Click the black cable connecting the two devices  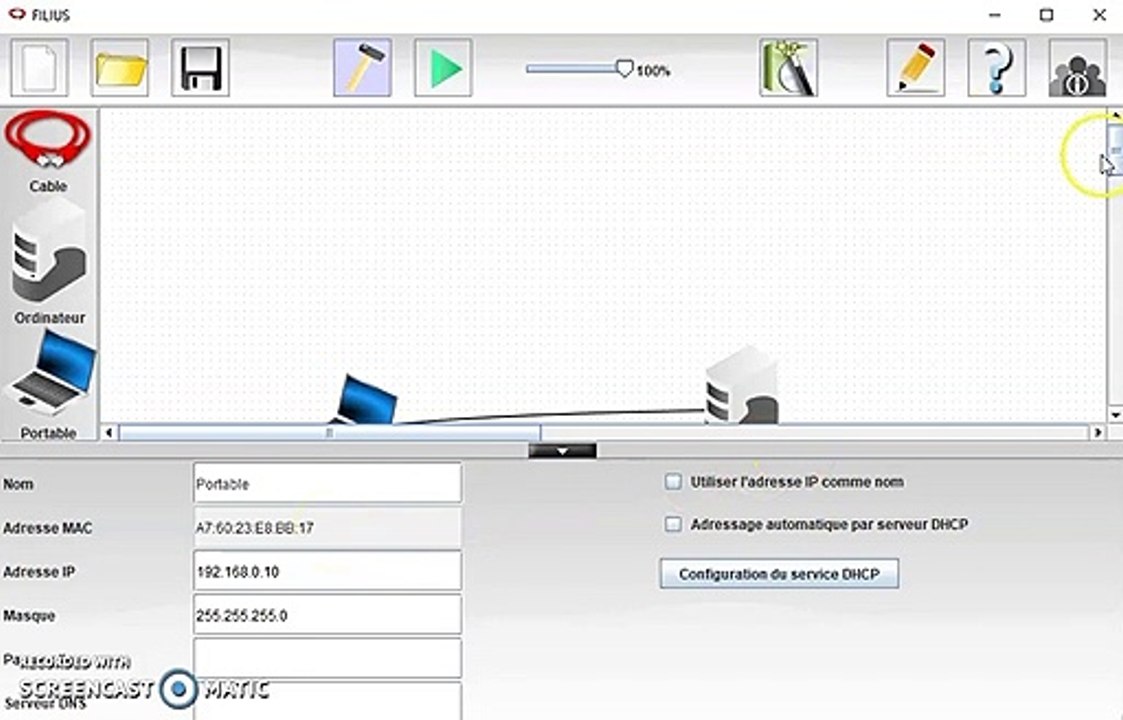[x=551, y=415]
